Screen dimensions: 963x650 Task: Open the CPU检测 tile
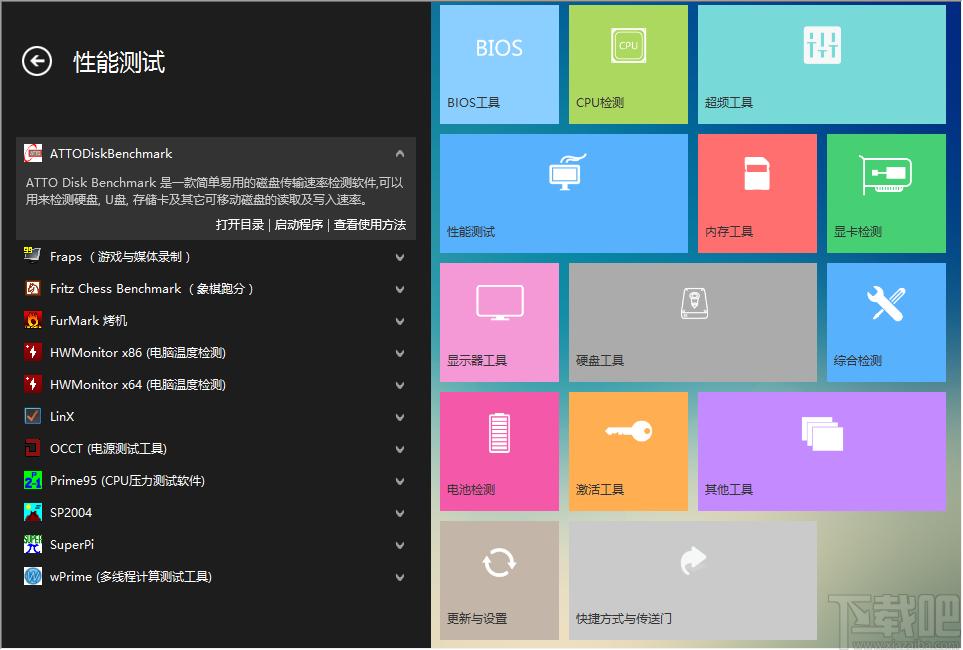coord(628,65)
